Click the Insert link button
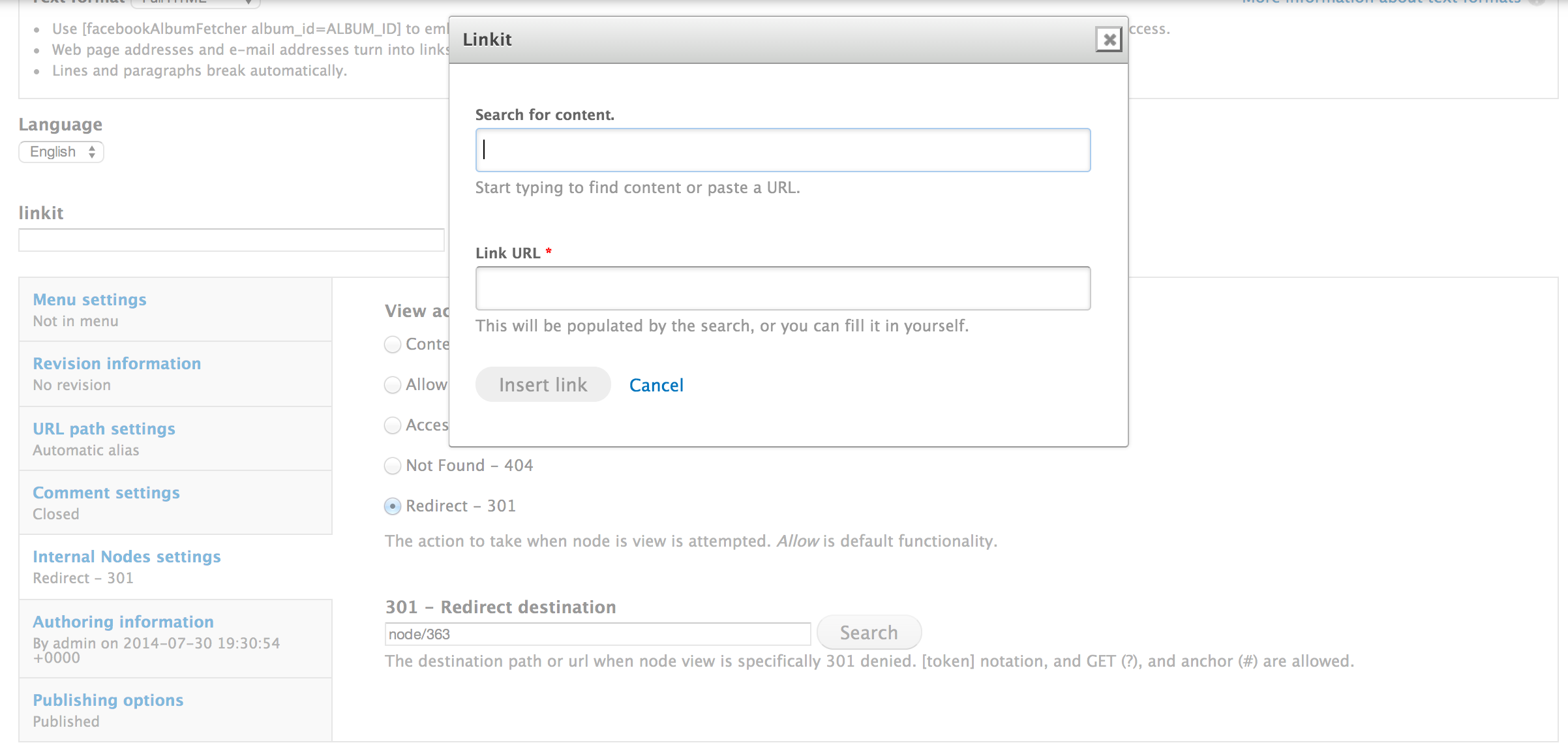1568x745 pixels. pyautogui.click(x=543, y=385)
